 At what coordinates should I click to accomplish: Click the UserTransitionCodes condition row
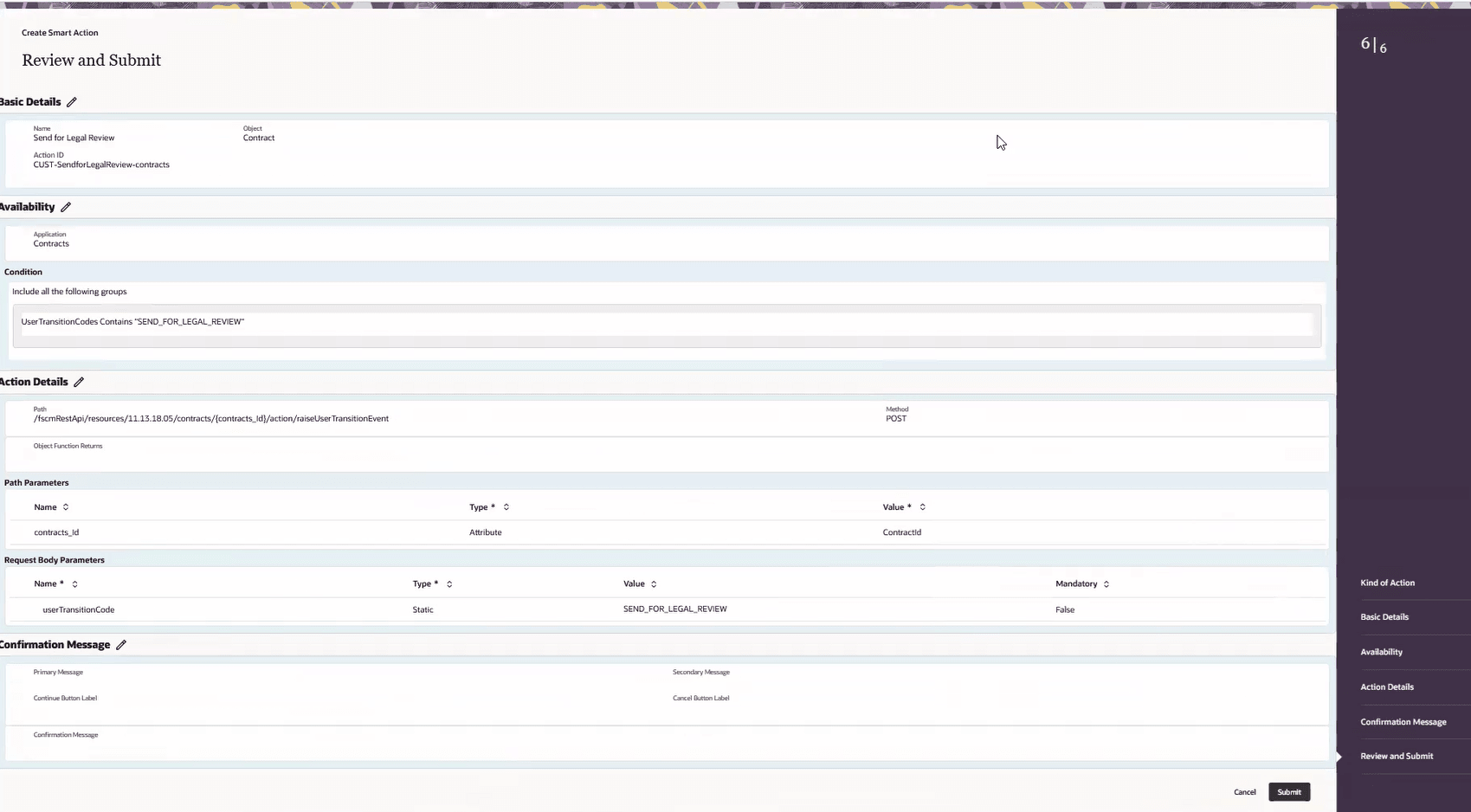[x=666, y=322]
